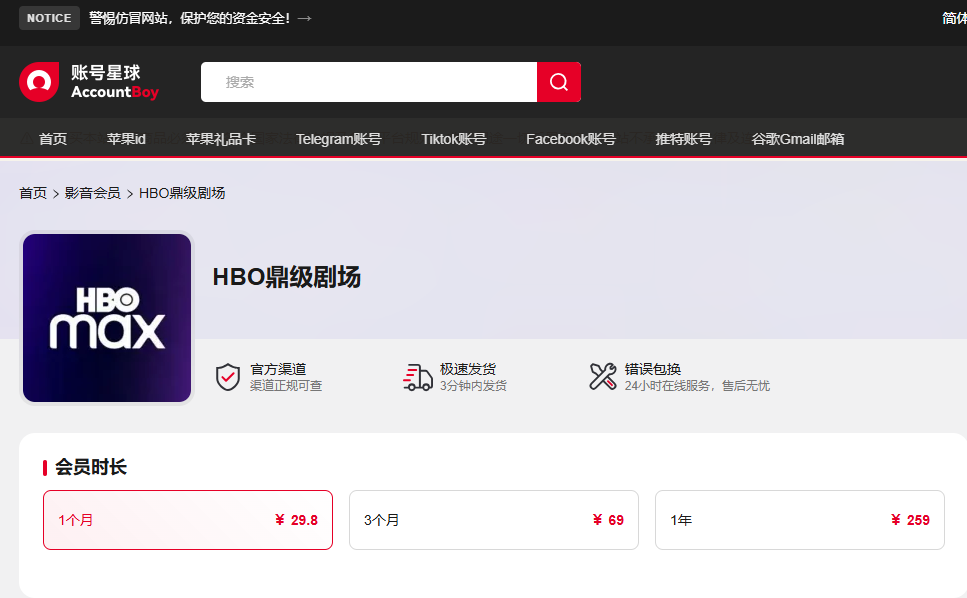Select the 1年 membership priced ¥259
The height and width of the screenshot is (598, 967).
click(x=799, y=520)
